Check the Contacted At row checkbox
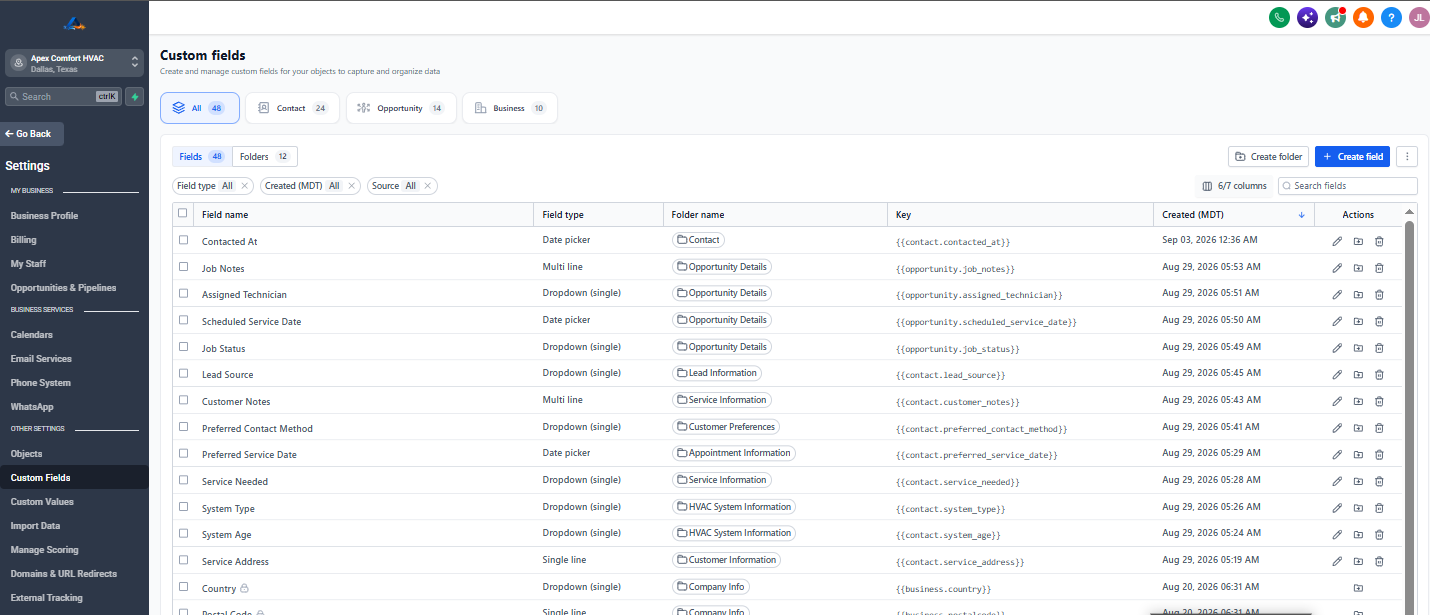Viewport: 1430px width, 615px height. tap(183, 240)
